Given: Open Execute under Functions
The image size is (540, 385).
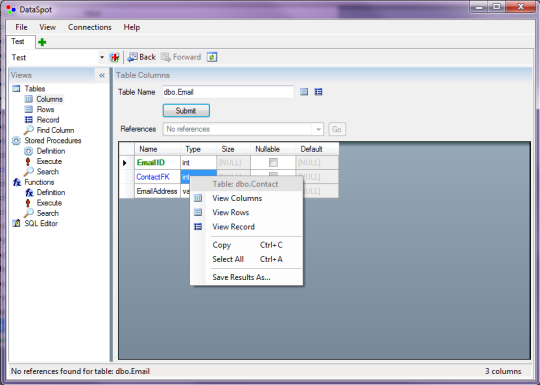Looking at the screenshot, I should pyautogui.click(x=49, y=202).
